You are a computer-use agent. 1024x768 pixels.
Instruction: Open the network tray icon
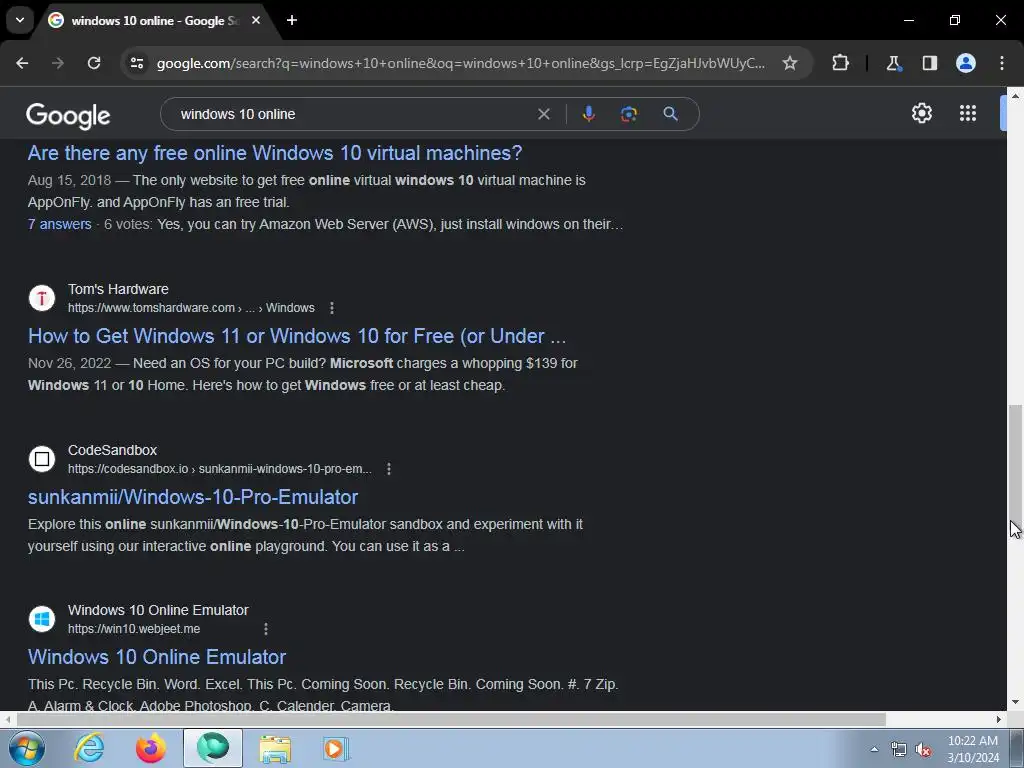(899, 750)
